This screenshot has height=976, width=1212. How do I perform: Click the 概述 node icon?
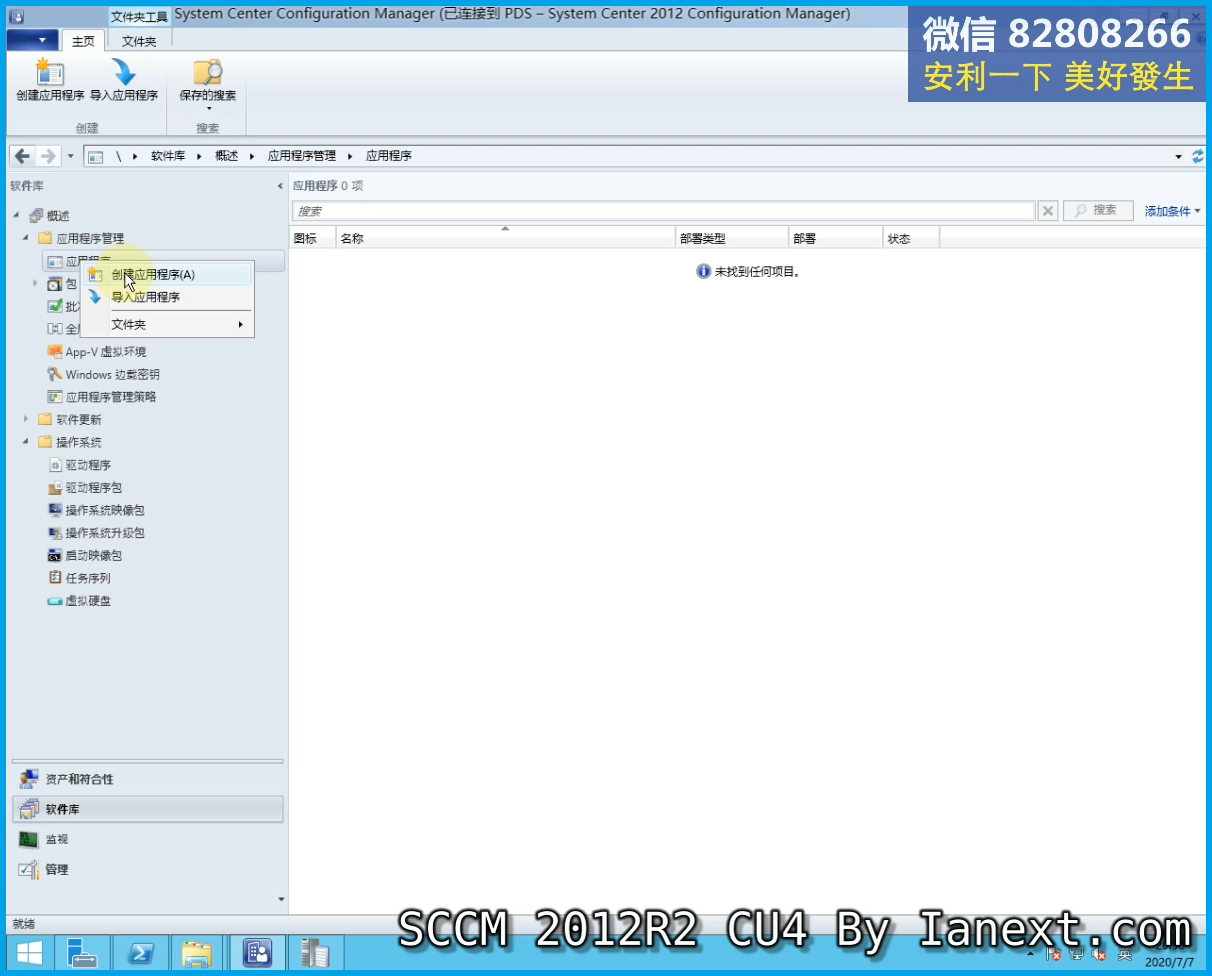pos(36,216)
